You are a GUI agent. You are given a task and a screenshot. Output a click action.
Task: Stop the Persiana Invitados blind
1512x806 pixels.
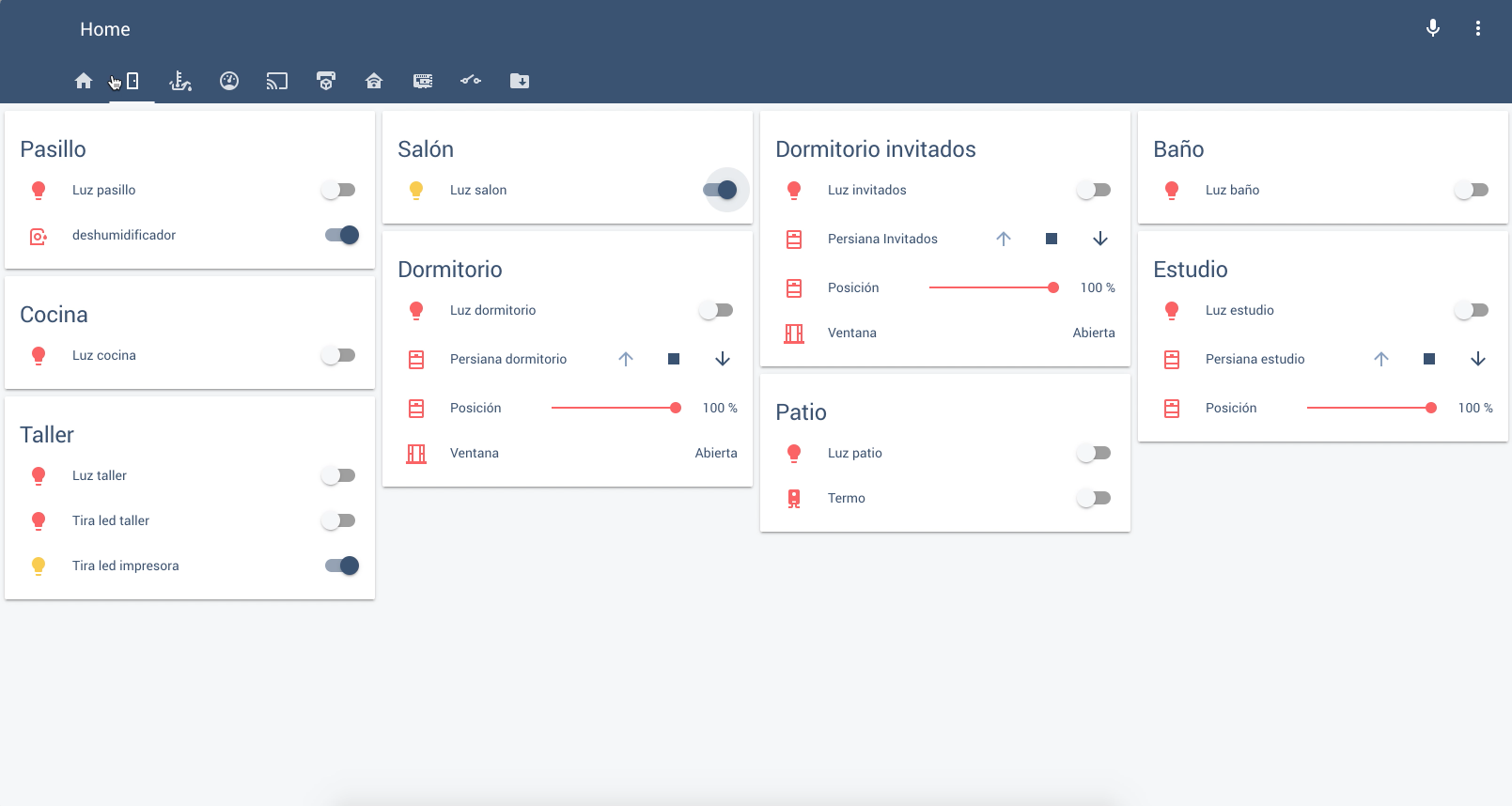(1052, 239)
